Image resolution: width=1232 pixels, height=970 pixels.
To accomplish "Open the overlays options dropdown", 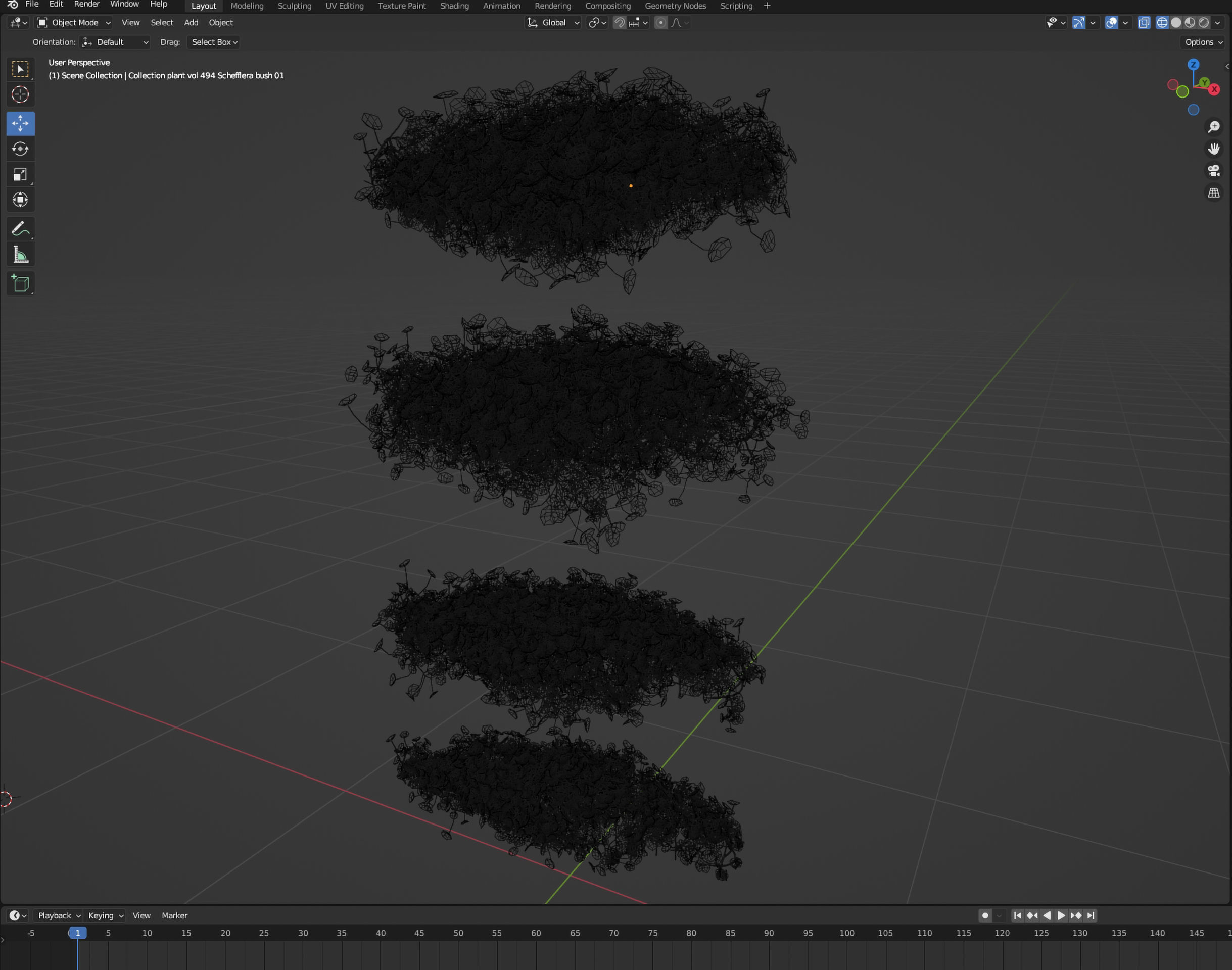I will coord(1125,23).
